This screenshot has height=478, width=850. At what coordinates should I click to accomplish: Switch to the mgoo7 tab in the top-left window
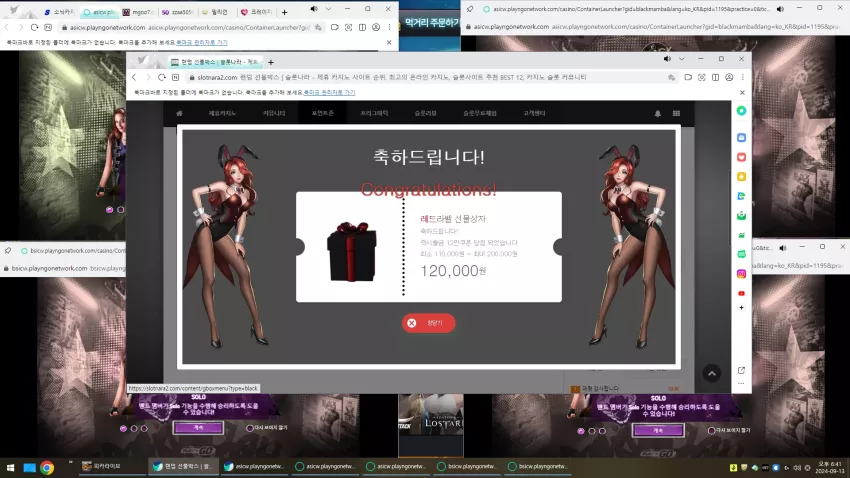[137, 12]
